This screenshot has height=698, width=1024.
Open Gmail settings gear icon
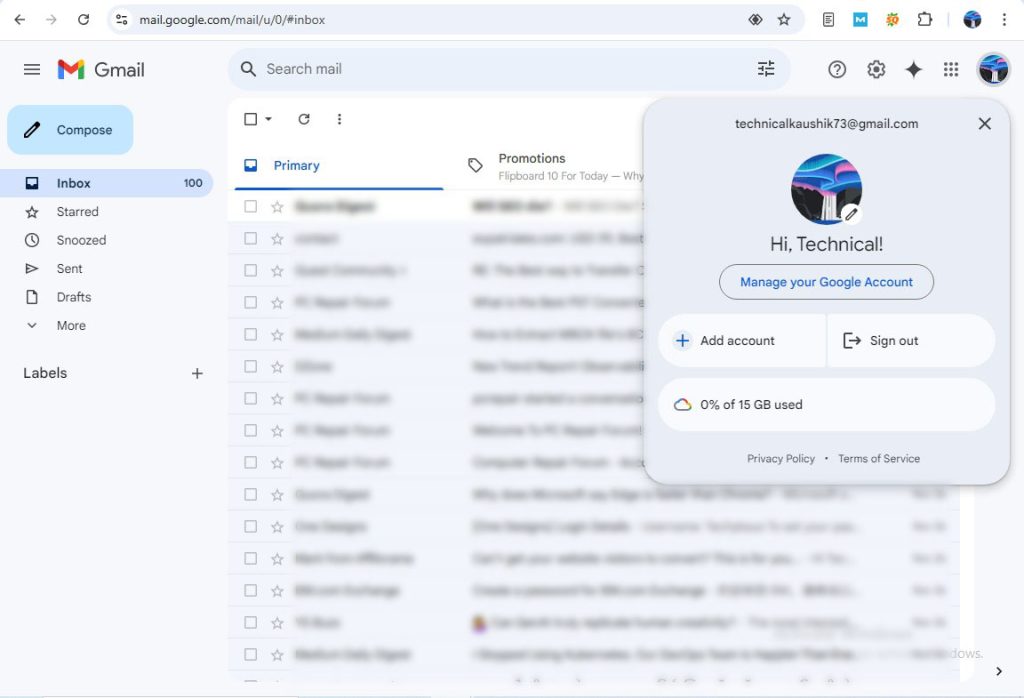tap(876, 69)
